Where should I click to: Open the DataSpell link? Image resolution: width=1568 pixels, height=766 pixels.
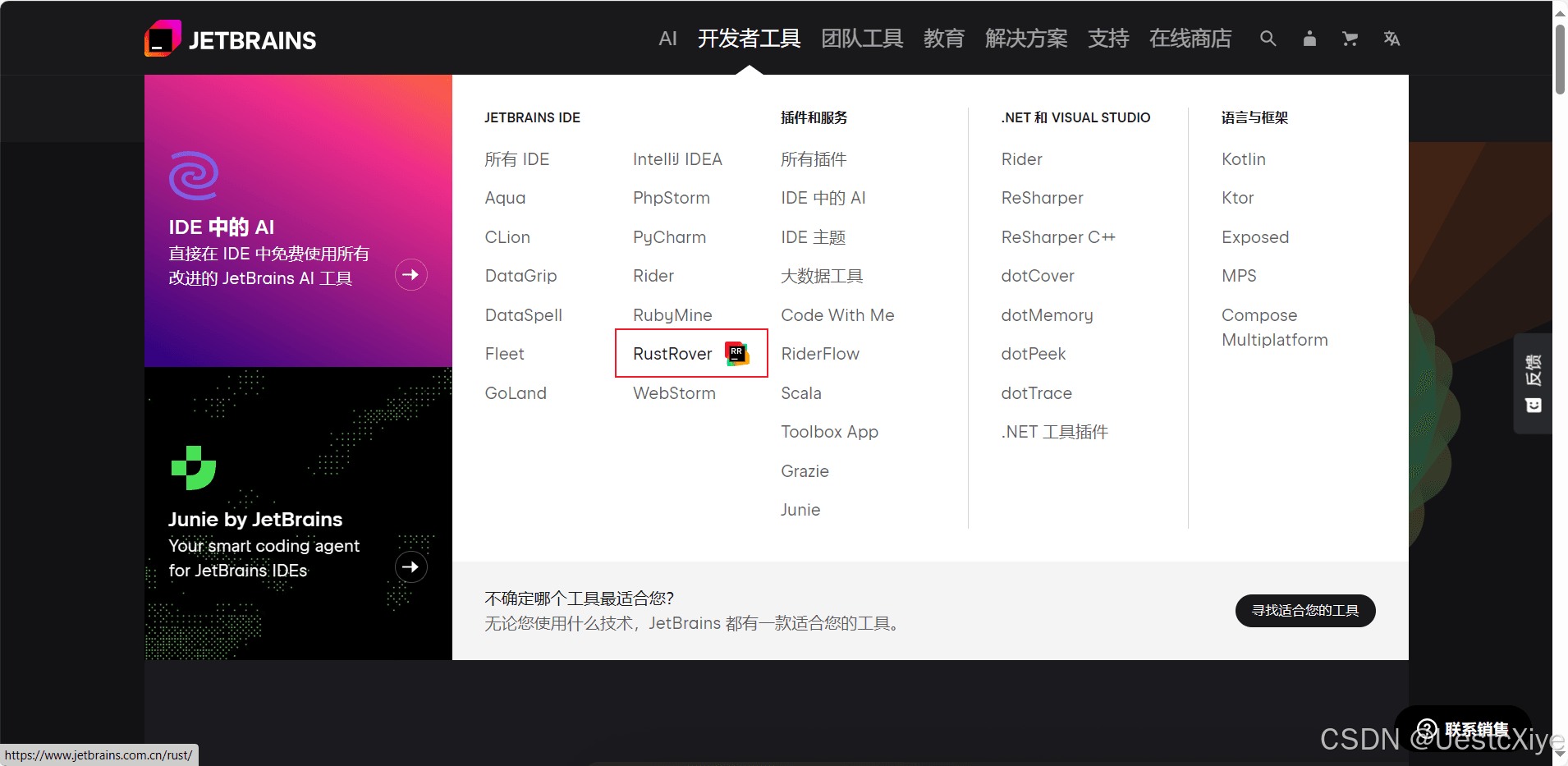click(524, 315)
